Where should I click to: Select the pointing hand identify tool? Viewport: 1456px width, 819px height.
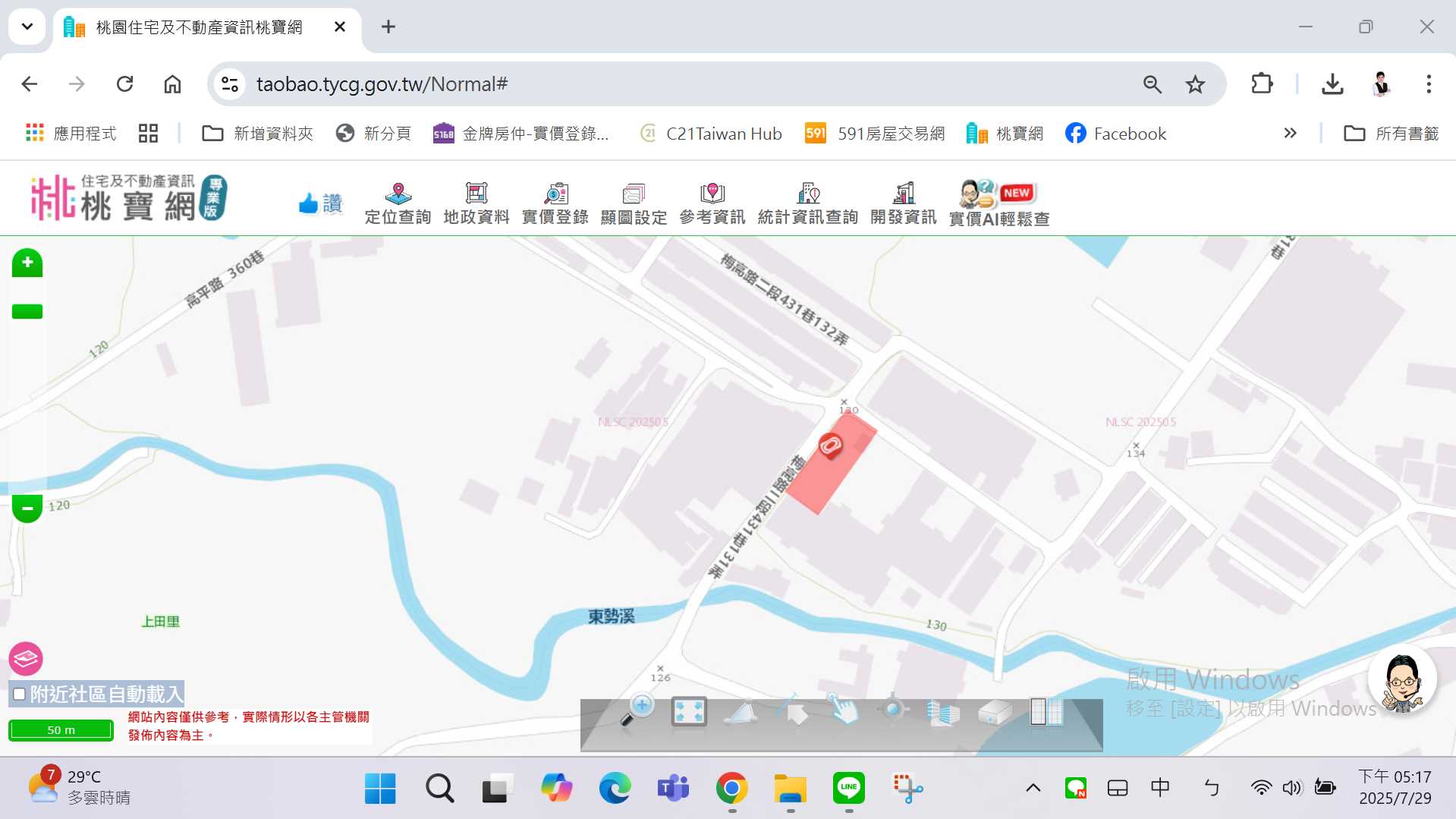click(843, 710)
